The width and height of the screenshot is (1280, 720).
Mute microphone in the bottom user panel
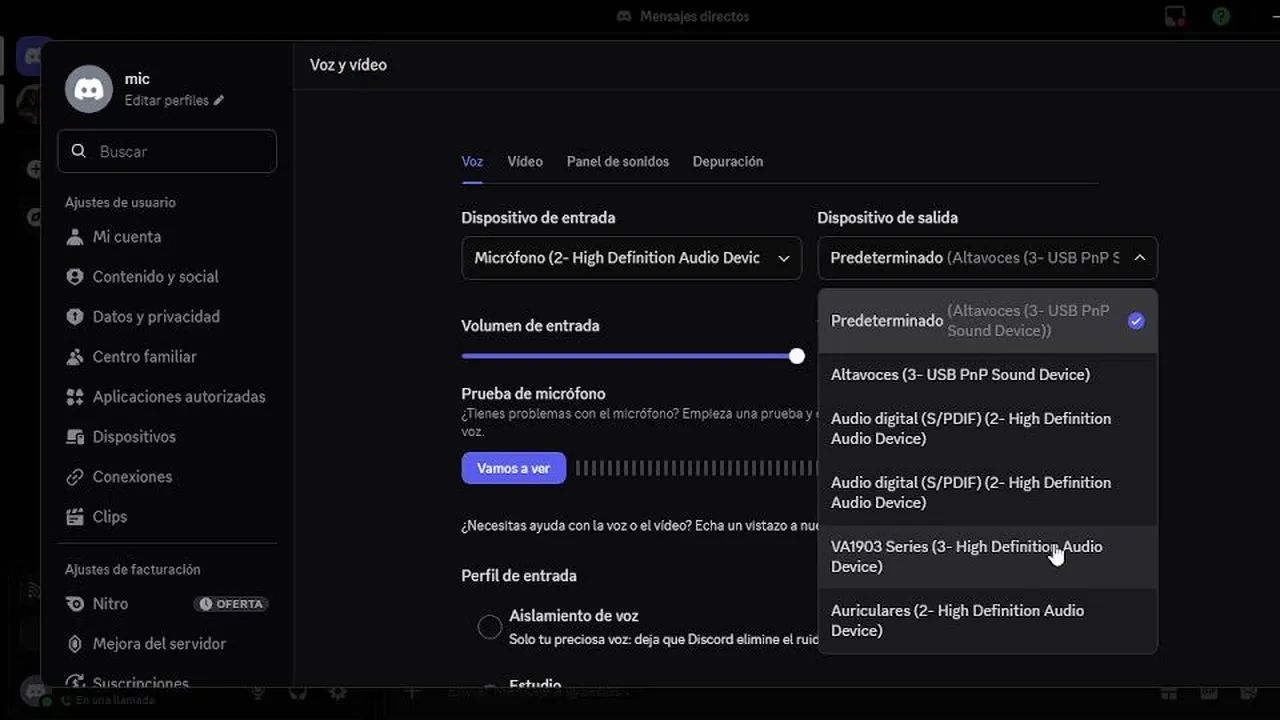258,692
